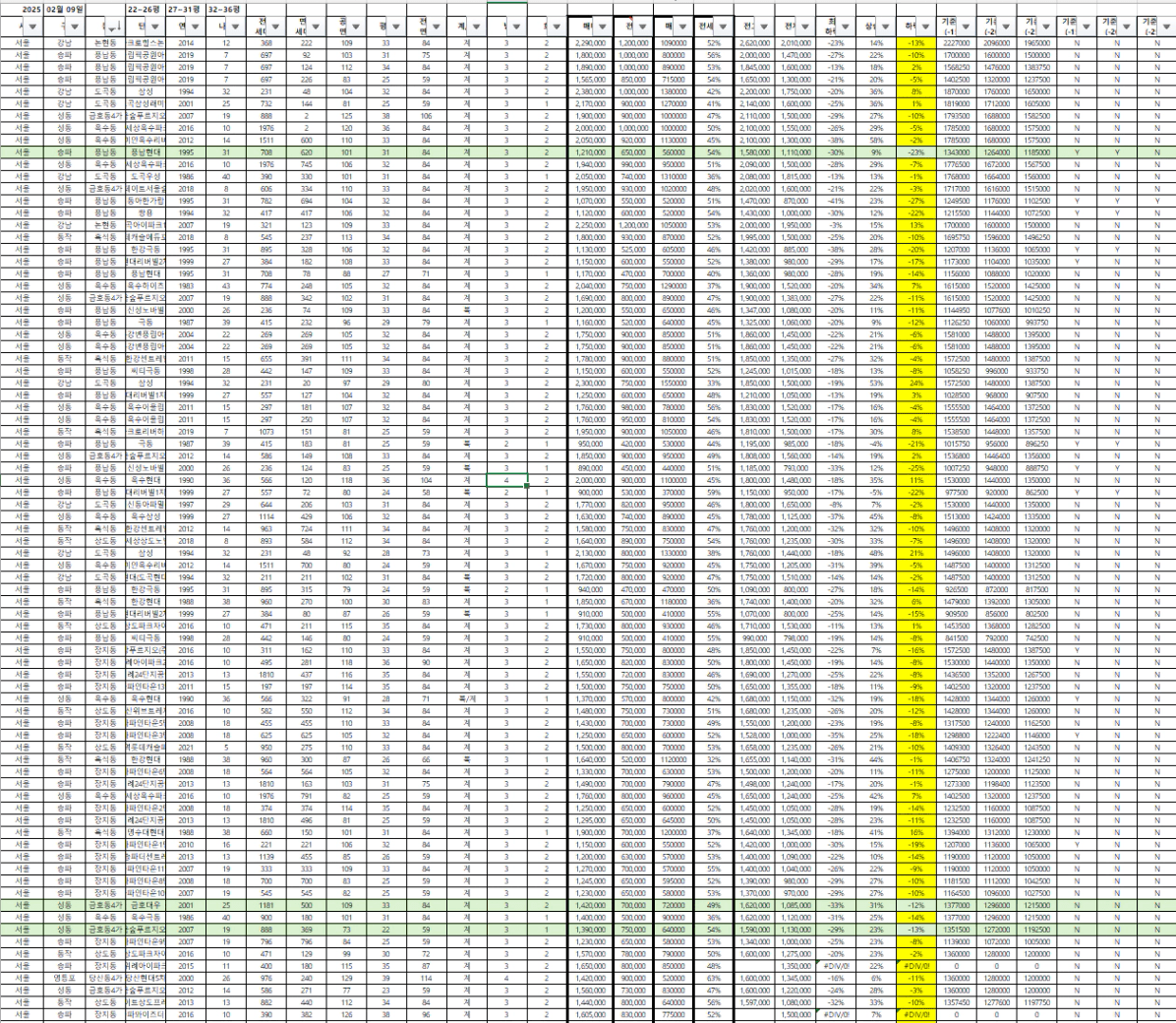Click the cell containing 2,620,000

(x=754, y=42)
